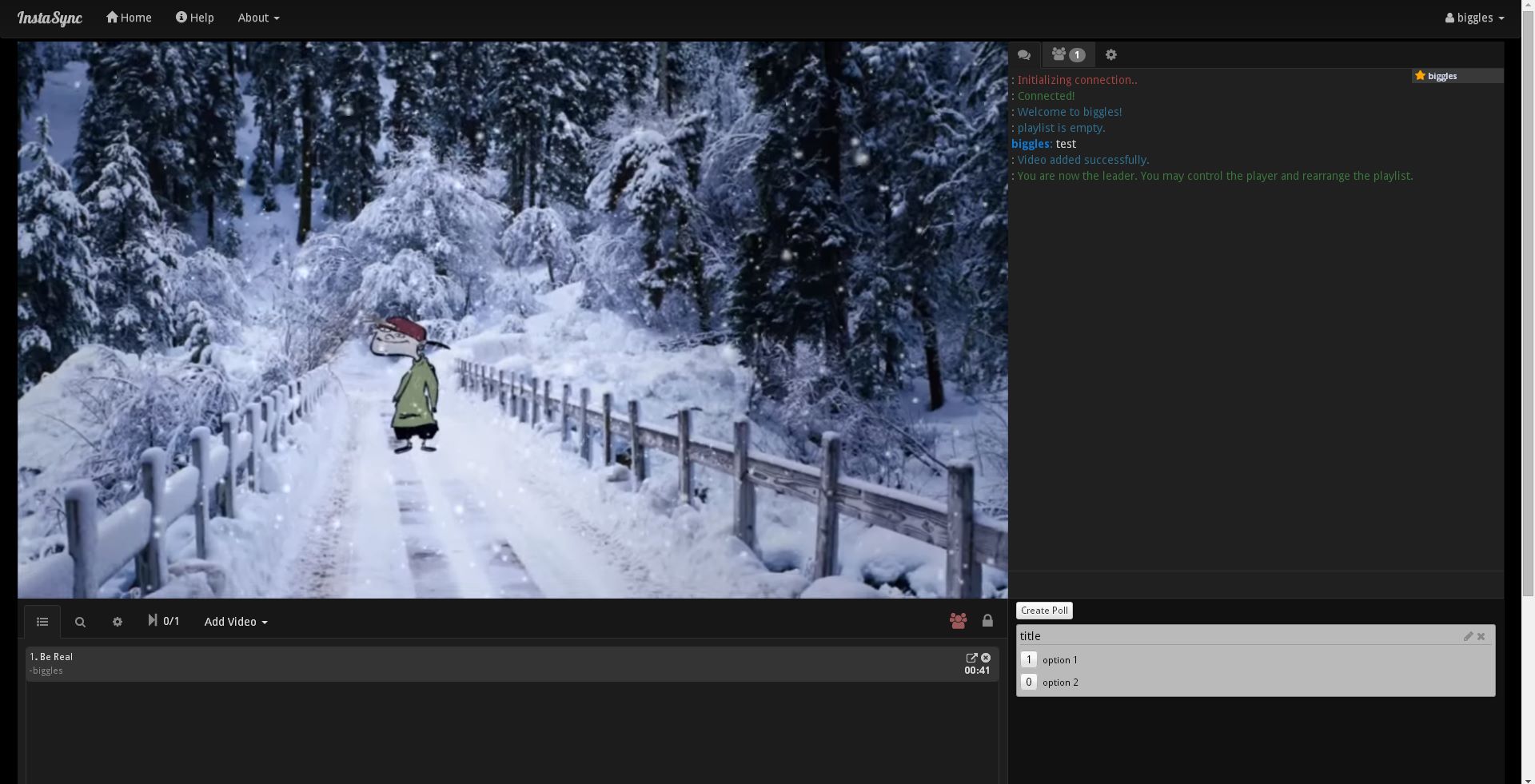1535x784 pixels.
Task: Remove Be Real from the playlist
Action: tap(986, 658)
